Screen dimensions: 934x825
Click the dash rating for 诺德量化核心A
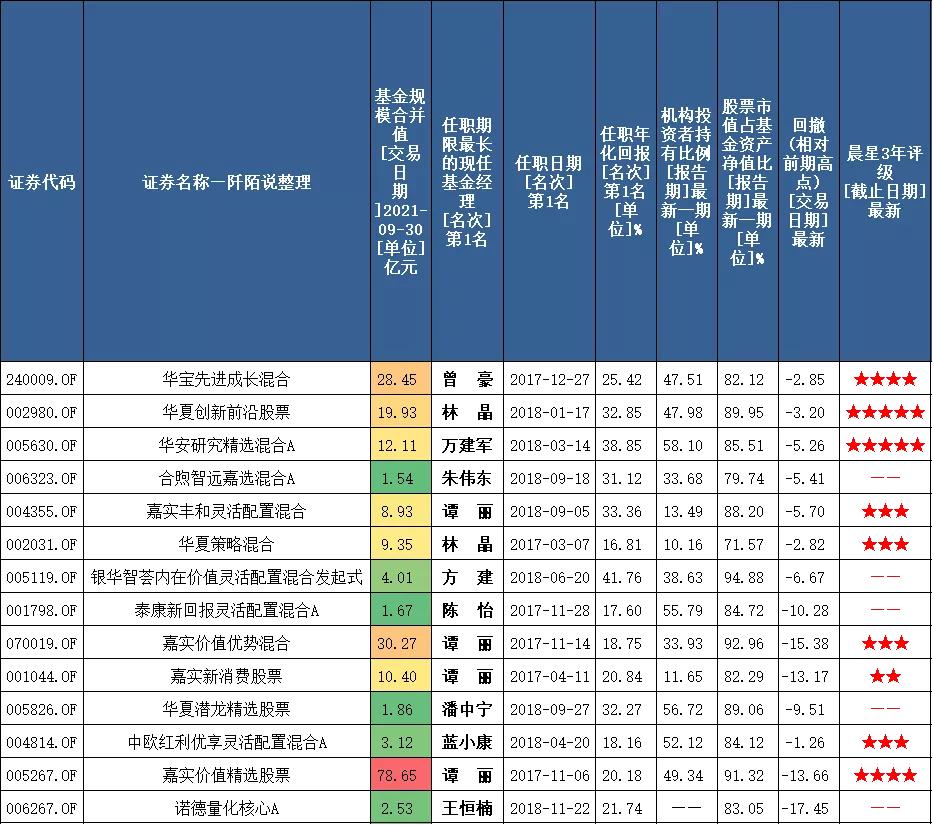click(884, 807)
